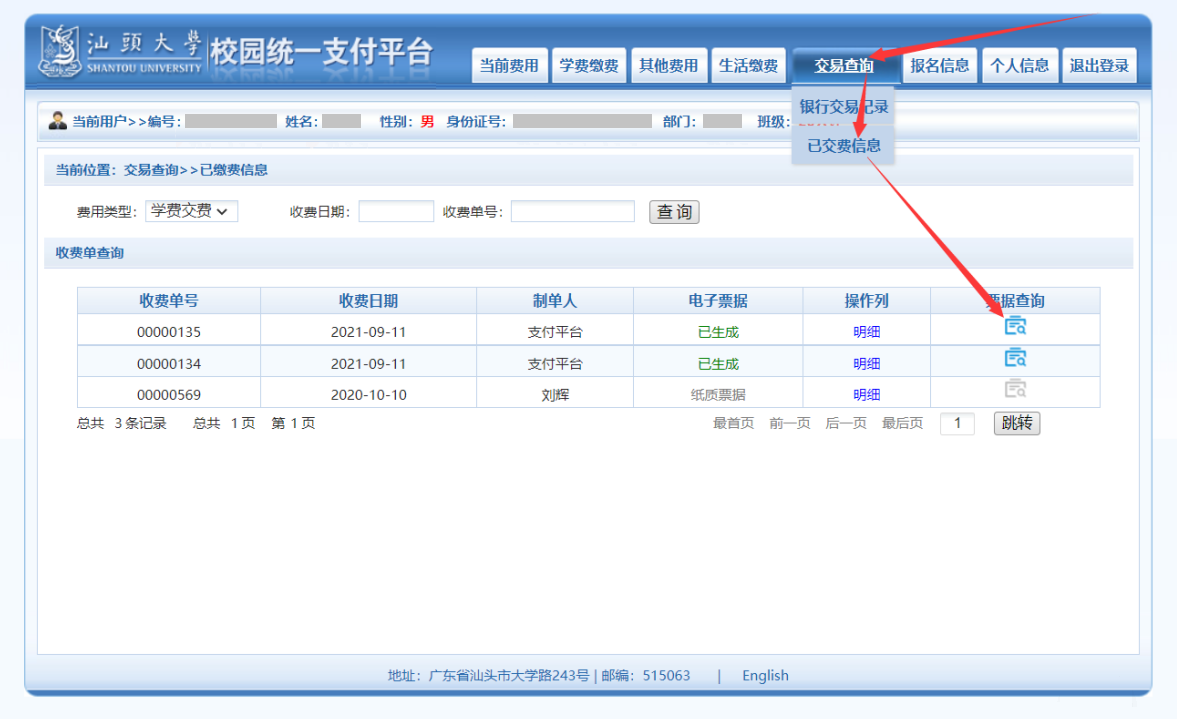Switch language via English link

[765, 676]
